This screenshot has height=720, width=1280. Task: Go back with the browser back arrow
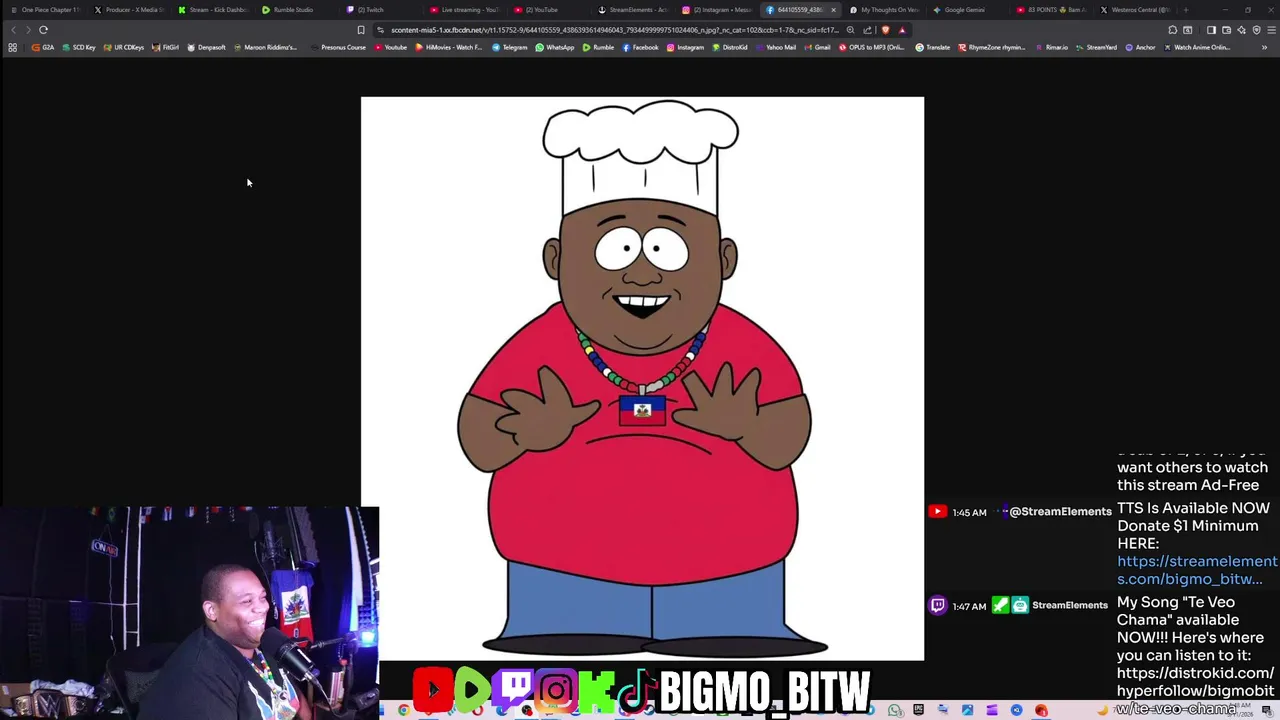pos(13,30)
